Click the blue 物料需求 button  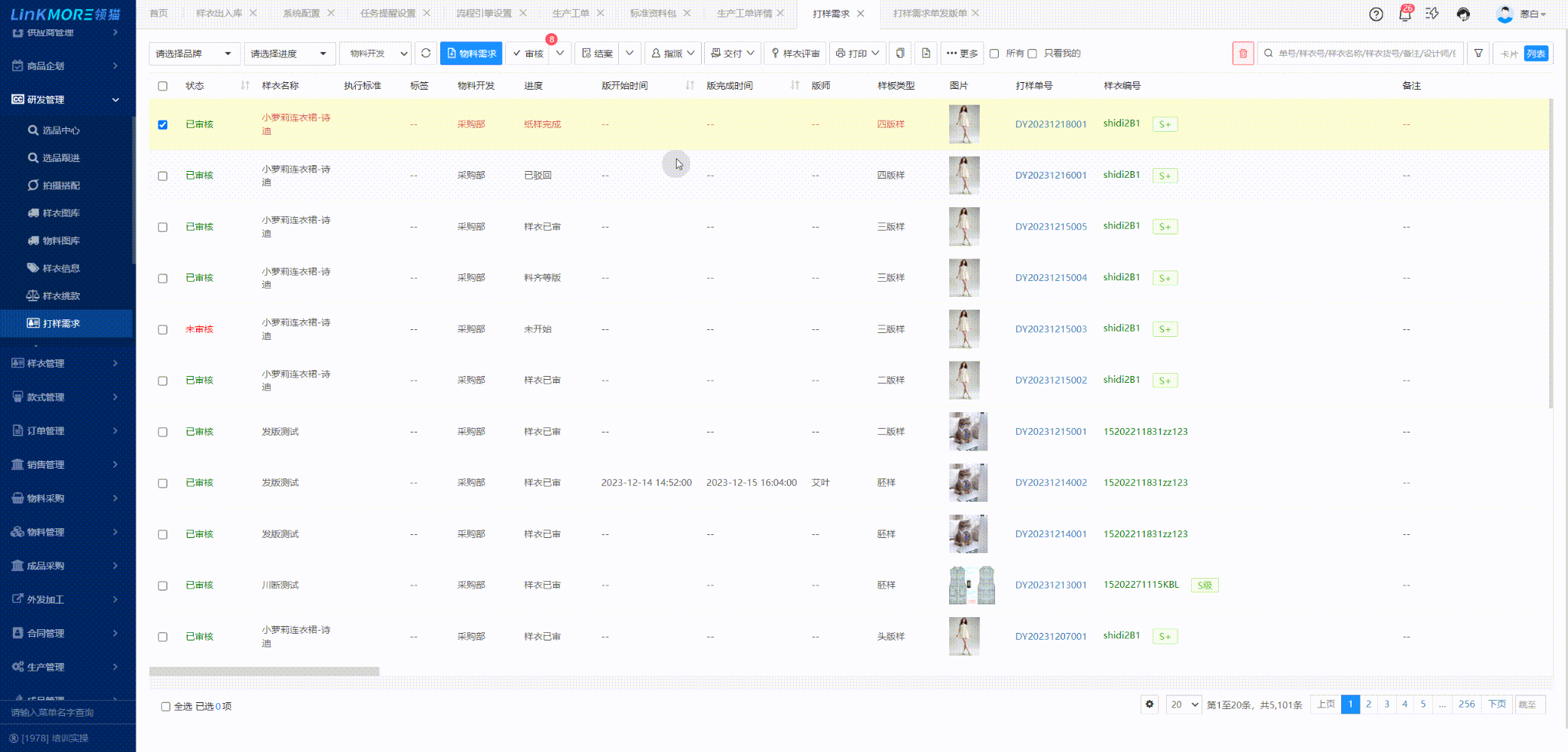click(471, 53)
